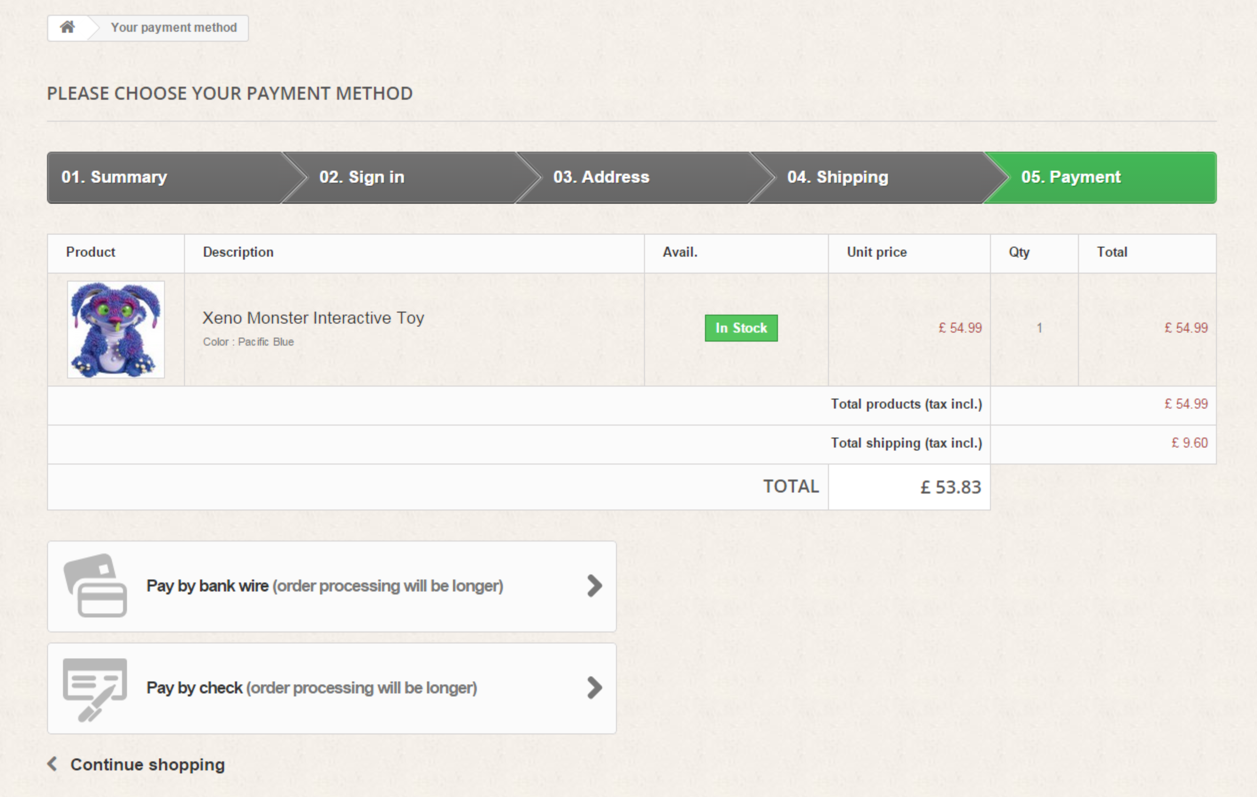Choose Pay by check
The height and width of the screenshot is (797, 1257).
[x=311, y=688]
